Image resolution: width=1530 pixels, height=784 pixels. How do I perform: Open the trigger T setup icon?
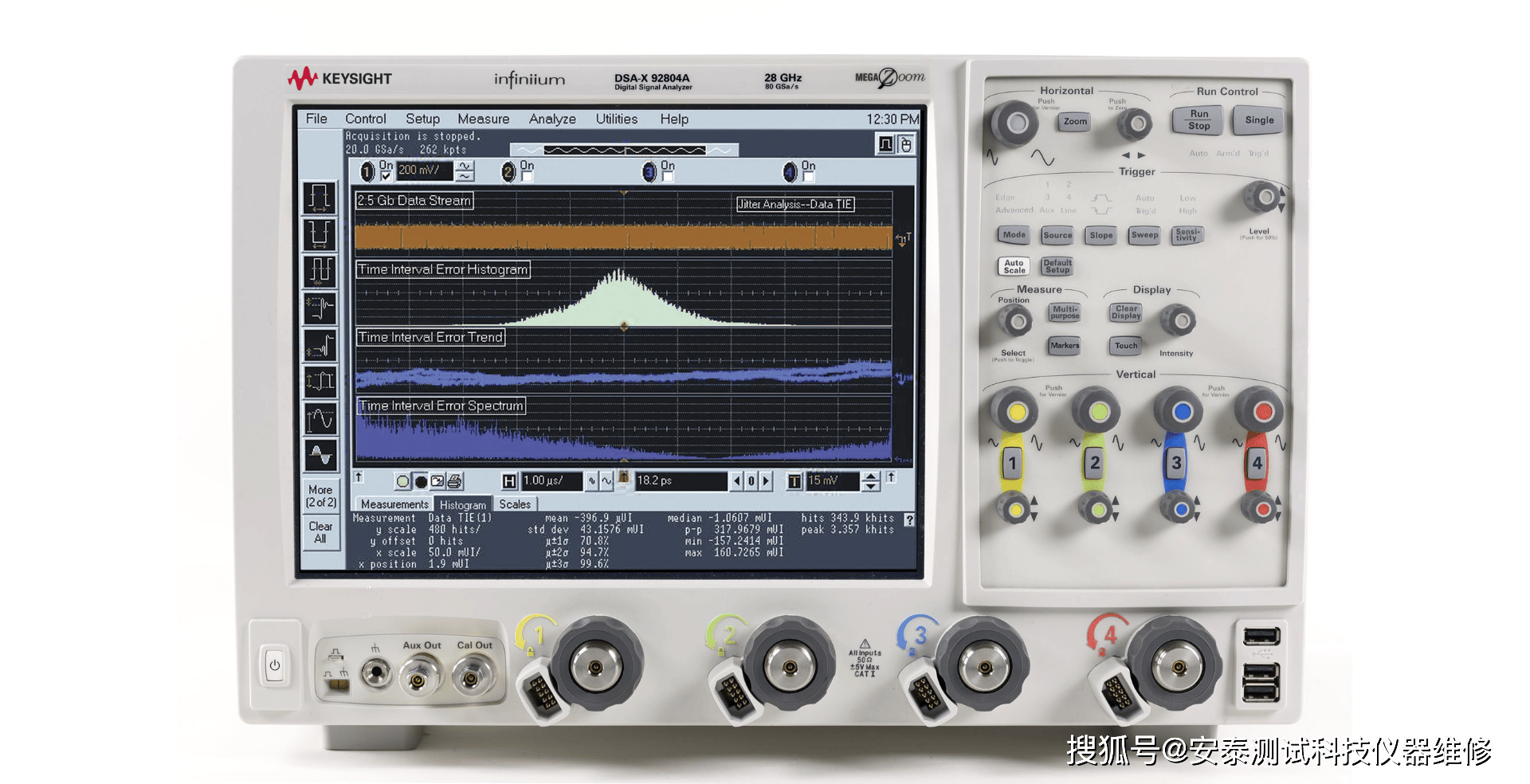click(794, 481)
